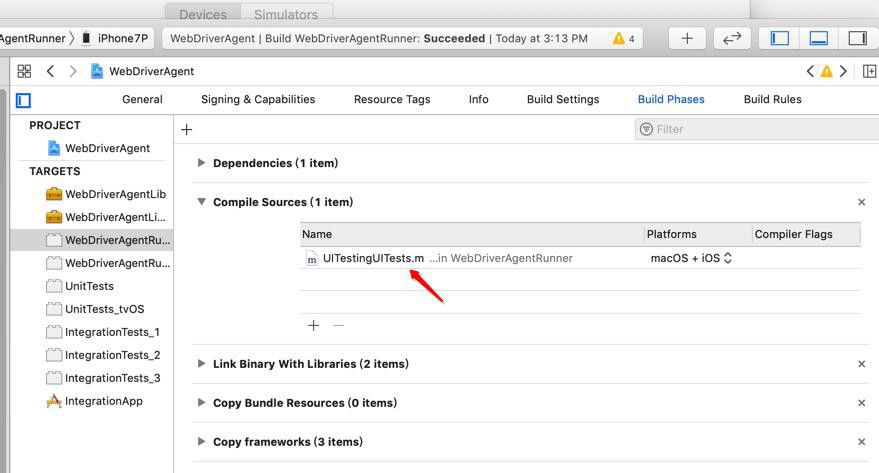Click the warning count badge in activity bar
Screen dimensions: 879x473
tap(624, 38)
